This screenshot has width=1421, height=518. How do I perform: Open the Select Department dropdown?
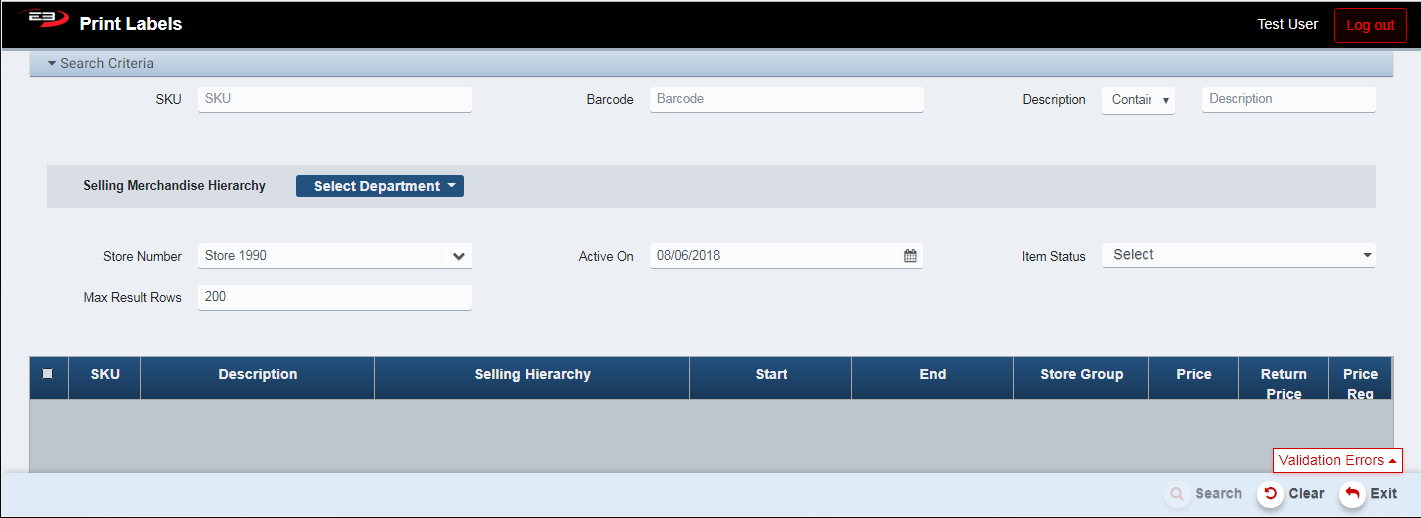(x=380, y=186)
